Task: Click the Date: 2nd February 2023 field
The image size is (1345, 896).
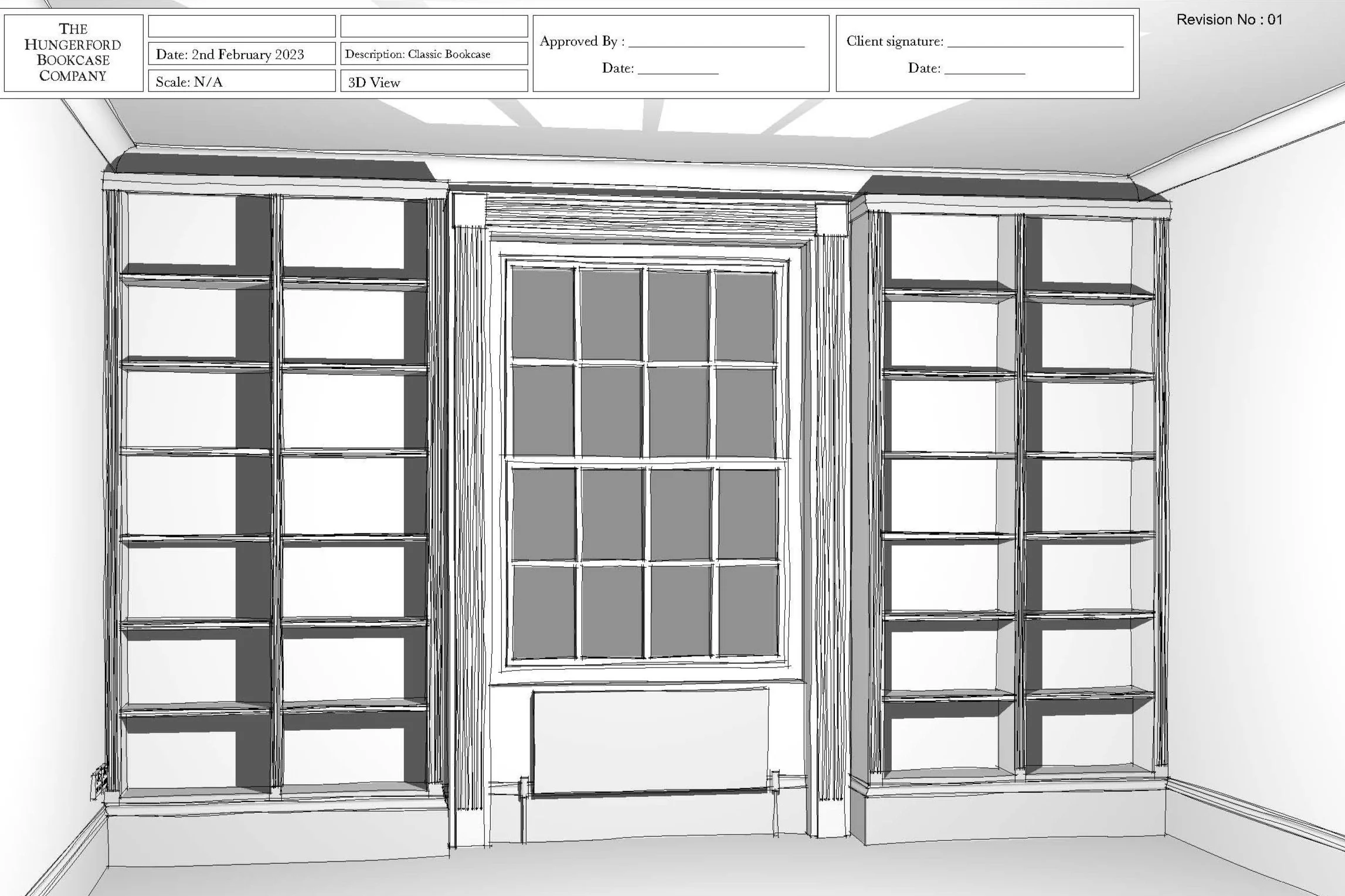Action: coord(242,54)
